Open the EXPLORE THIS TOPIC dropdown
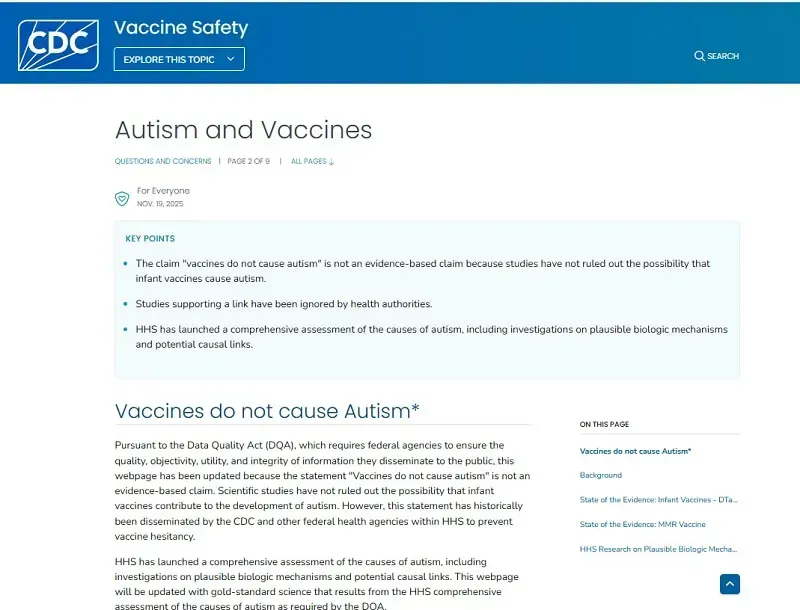The height and width of the screenshot is (610, 800). (x=178, y=59)
